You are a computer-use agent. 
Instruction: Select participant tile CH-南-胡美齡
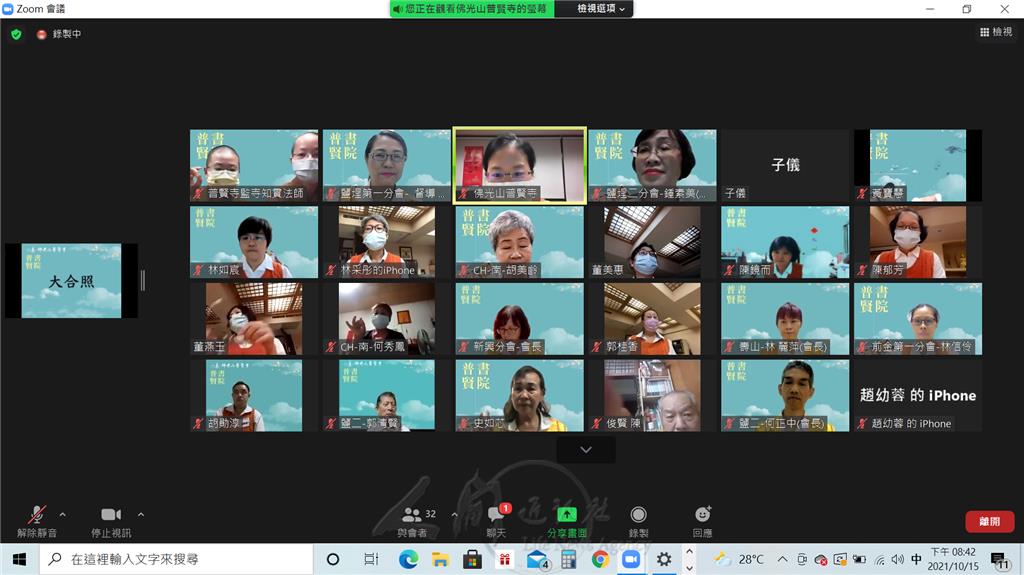[x=520, y=242]
